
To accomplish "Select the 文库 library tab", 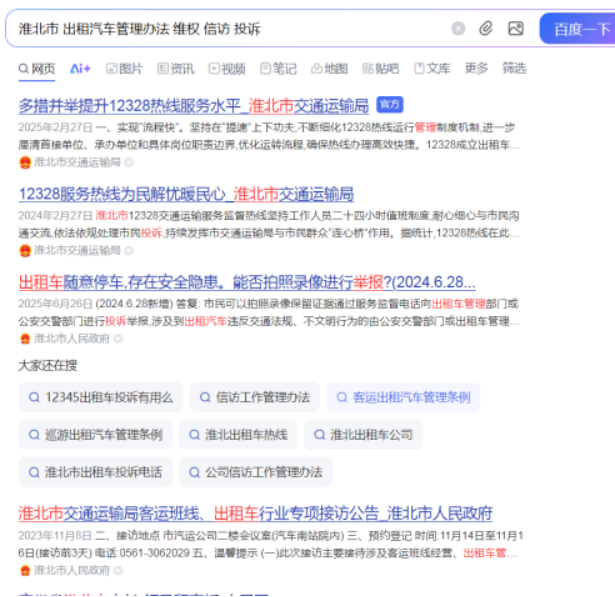I will [431, 68].
